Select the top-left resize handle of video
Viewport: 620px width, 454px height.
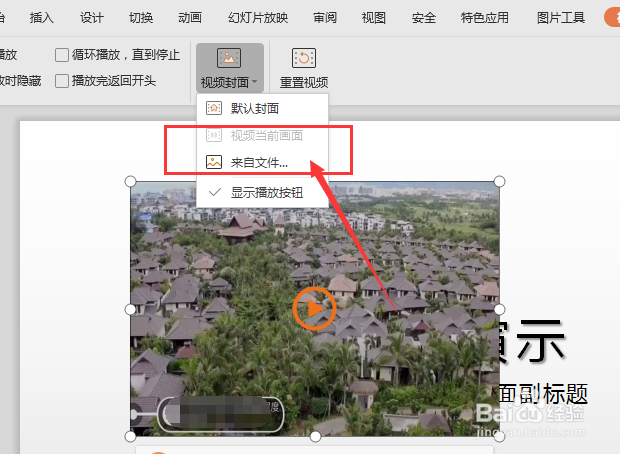[x=130, y=182]
